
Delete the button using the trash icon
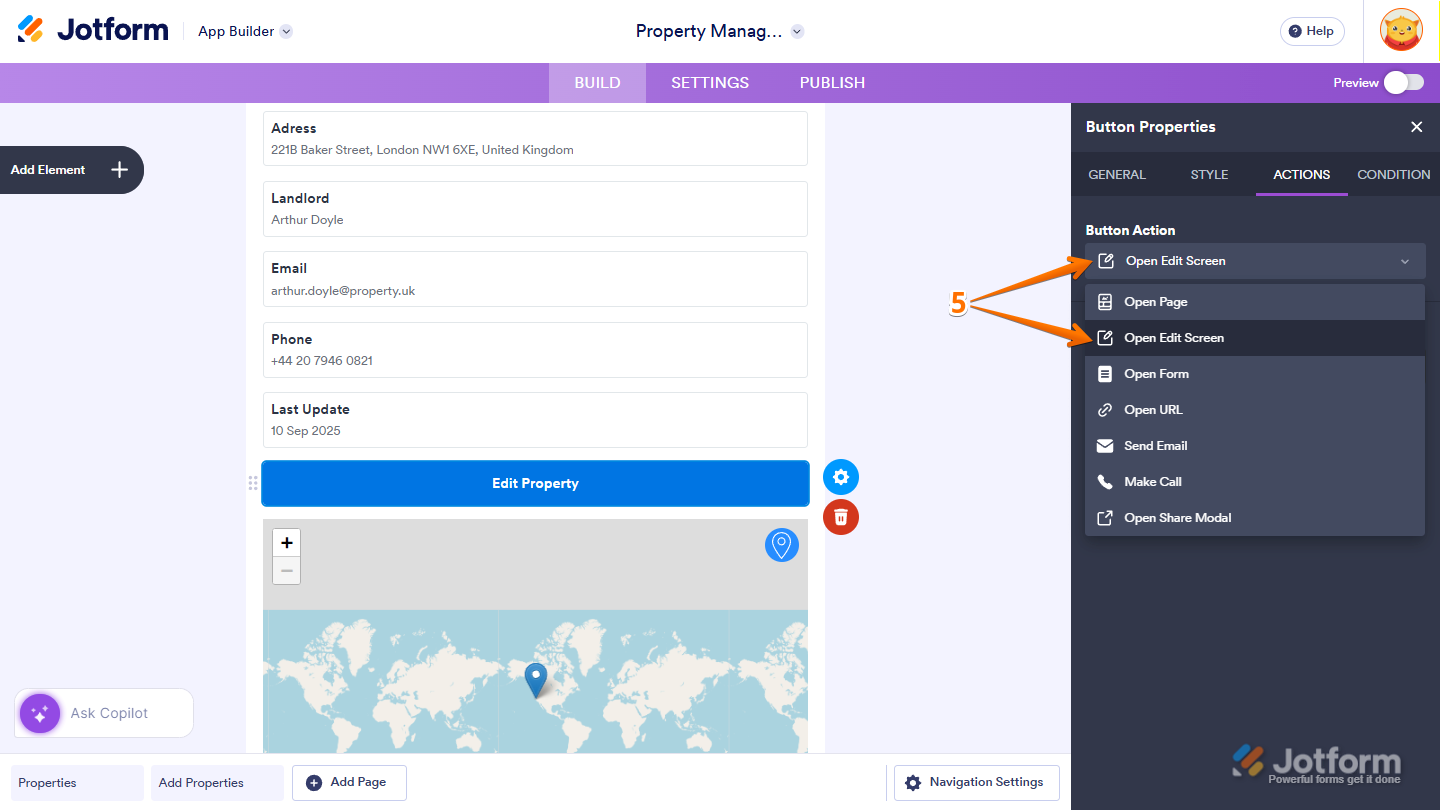pos(841,517)
